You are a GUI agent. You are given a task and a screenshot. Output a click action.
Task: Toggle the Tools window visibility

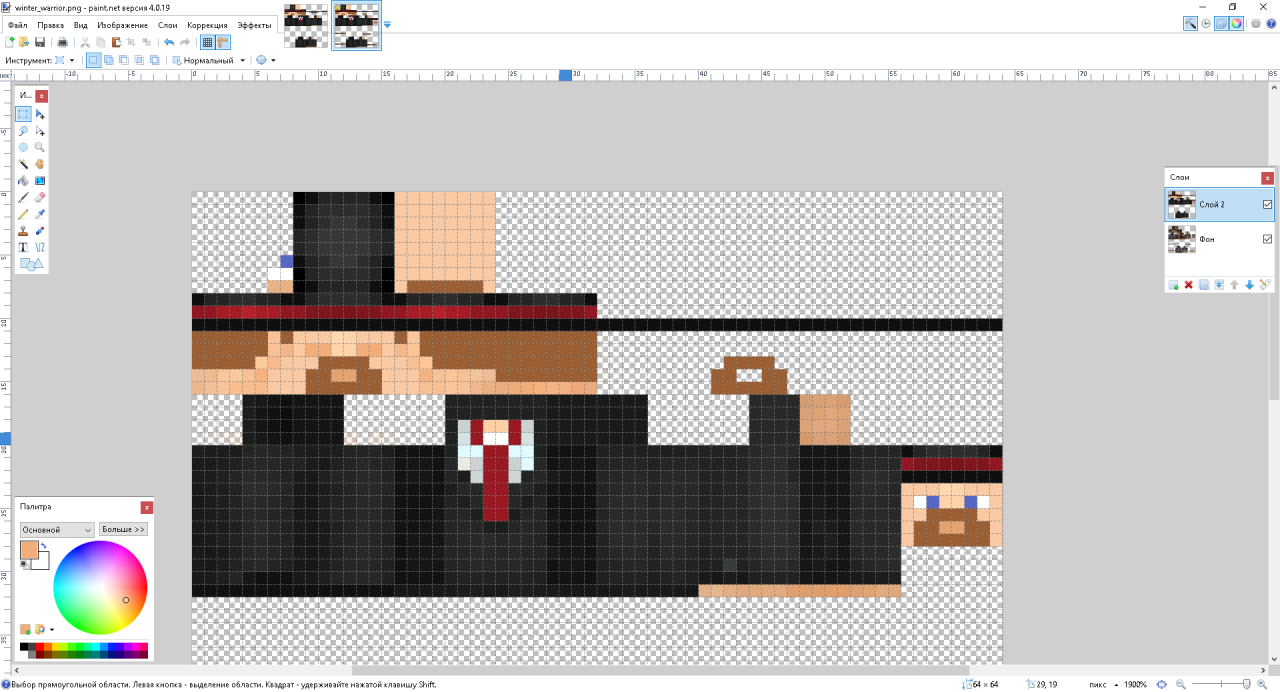click(x=1190, y=24)
